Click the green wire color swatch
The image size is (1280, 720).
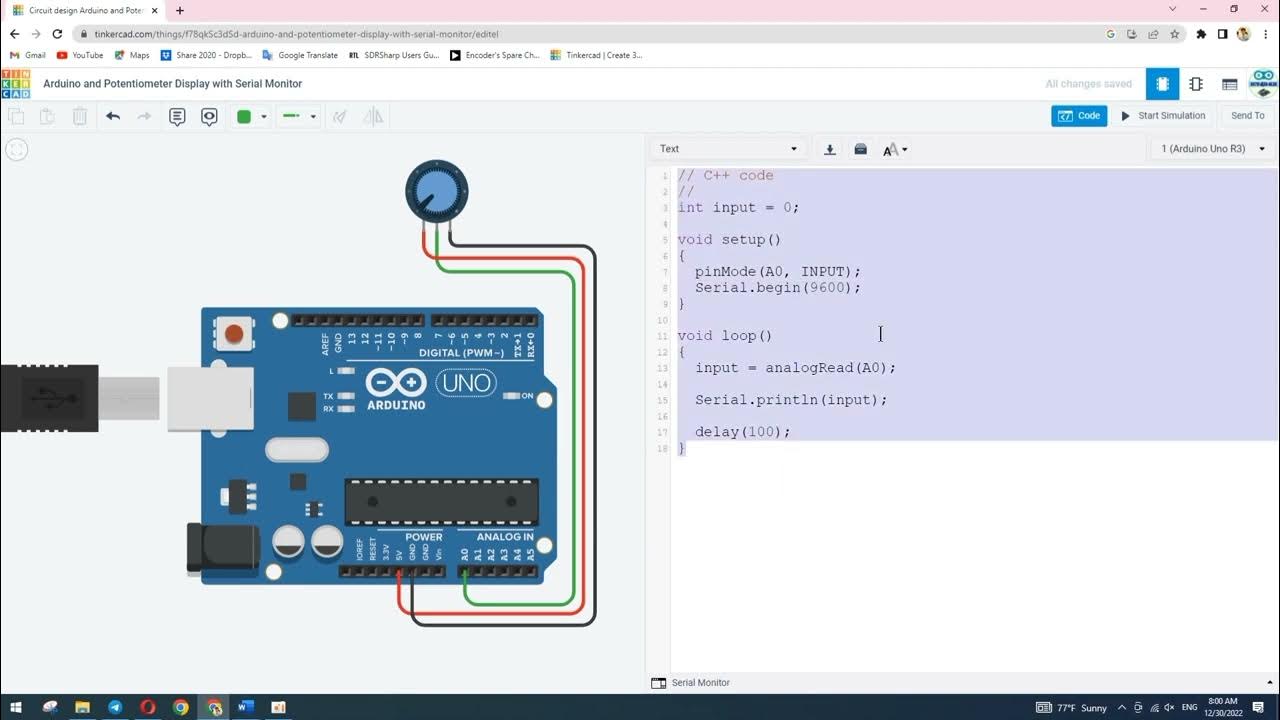click(244, 117)
